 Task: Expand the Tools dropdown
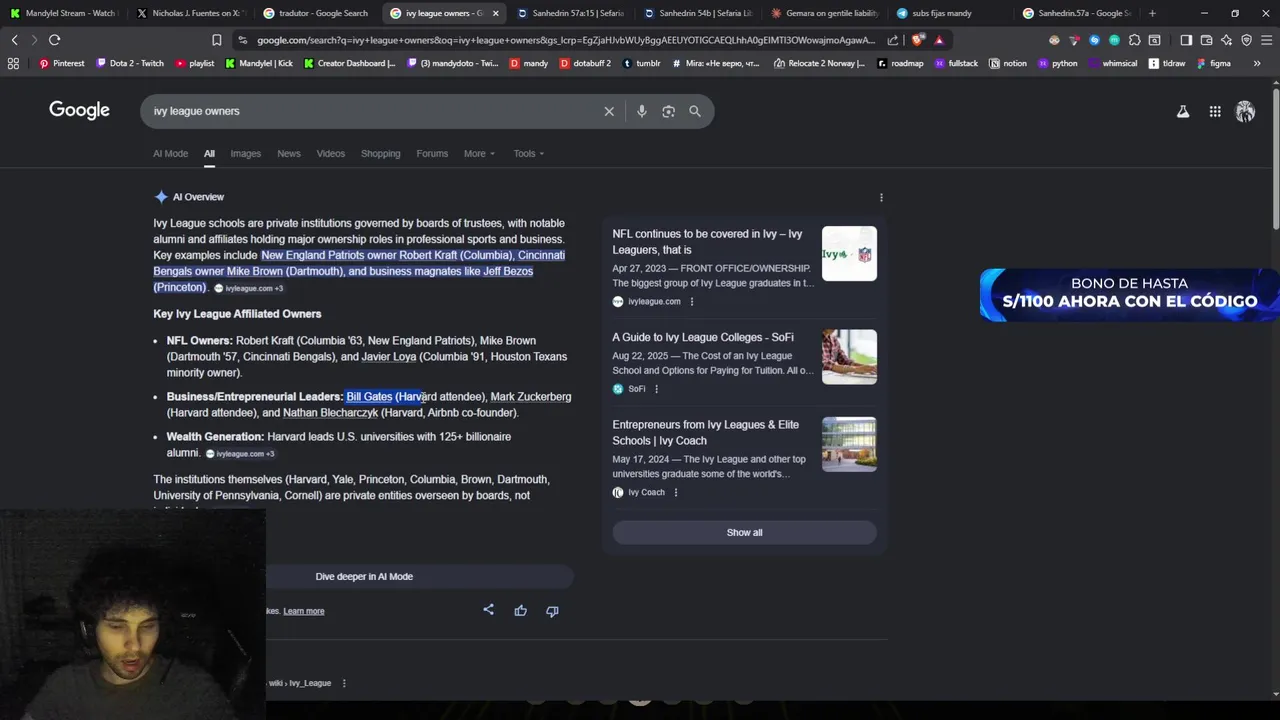click(529, 153)
